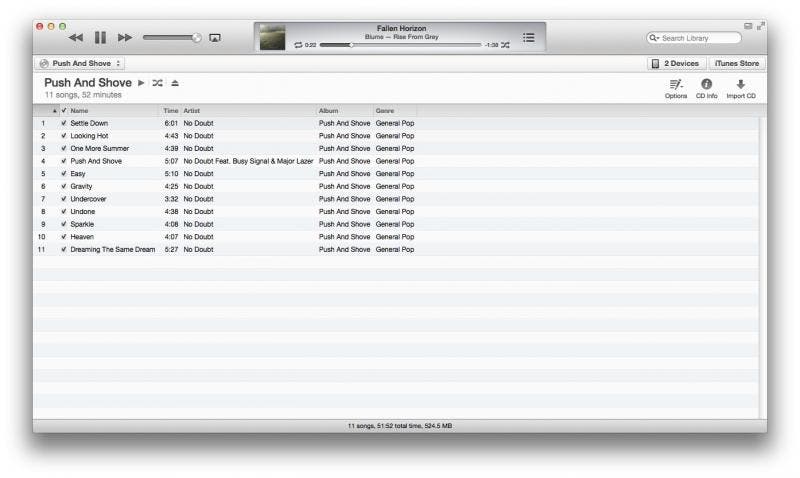Open the 2 Devices button
800x478 pixels.
[x=676, y=63]
